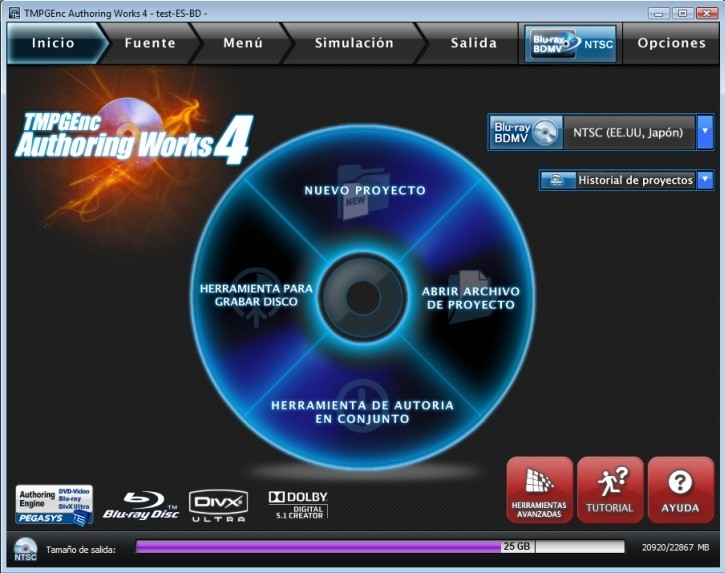The width and height of the screenshot is (725, 573).
Task: Click the 20920/22867 MB size readout
Action: (x=675, y=547)
